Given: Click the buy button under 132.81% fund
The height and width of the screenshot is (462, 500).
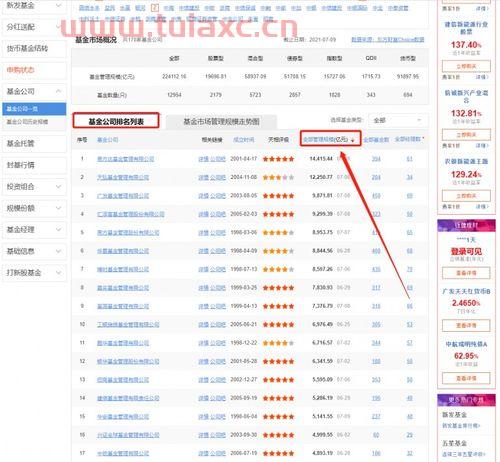Looking at the screenshot, I should (466, 135).
